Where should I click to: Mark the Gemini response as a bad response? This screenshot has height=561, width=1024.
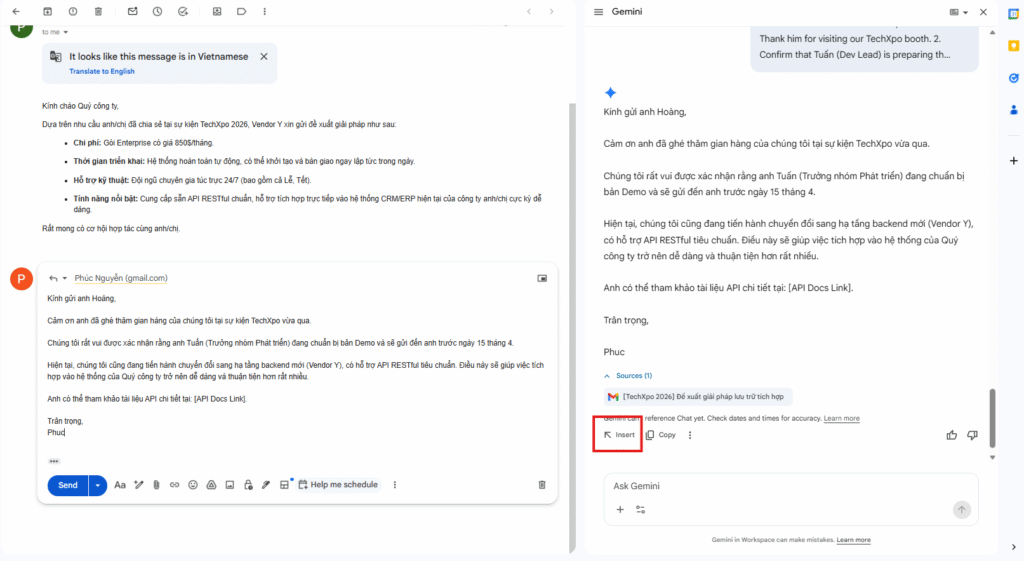972,435
